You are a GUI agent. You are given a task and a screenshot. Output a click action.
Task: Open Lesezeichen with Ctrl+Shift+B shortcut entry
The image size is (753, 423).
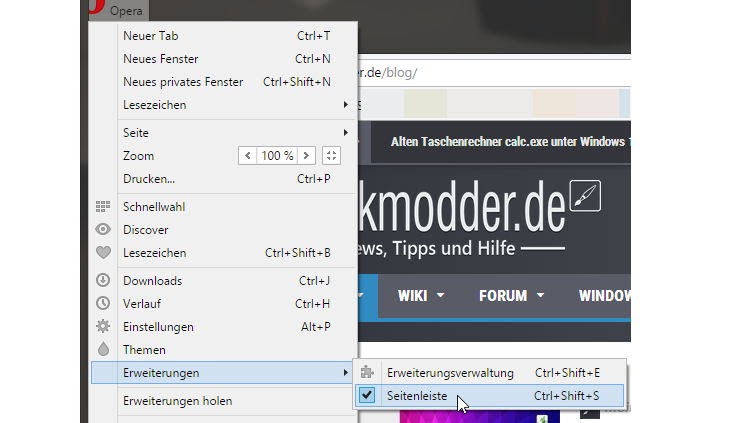click(x=224, y=253)
